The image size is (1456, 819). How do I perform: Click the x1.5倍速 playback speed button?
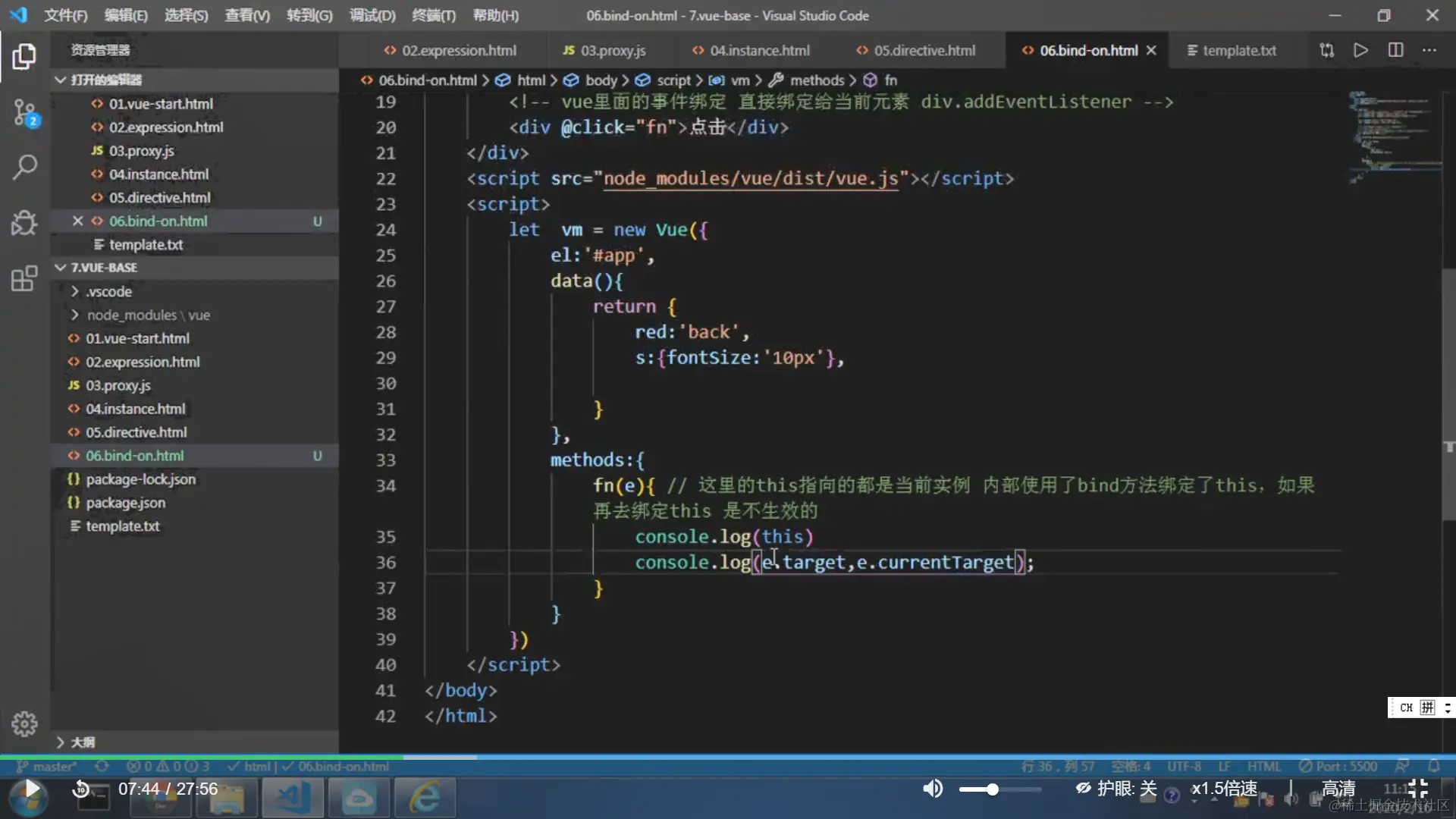[x=1224, y=789]
